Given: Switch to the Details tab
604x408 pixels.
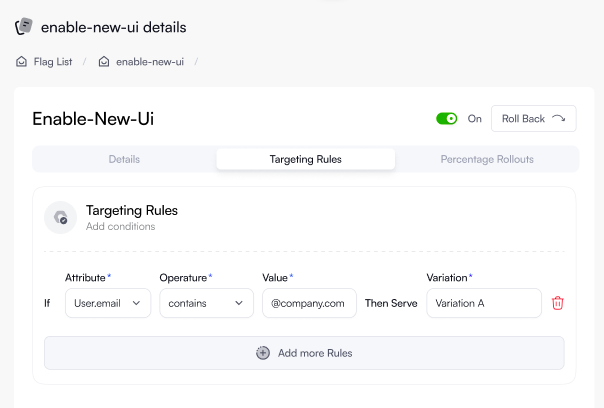Looking at the screenshot, I should click(x=124, y=159).
